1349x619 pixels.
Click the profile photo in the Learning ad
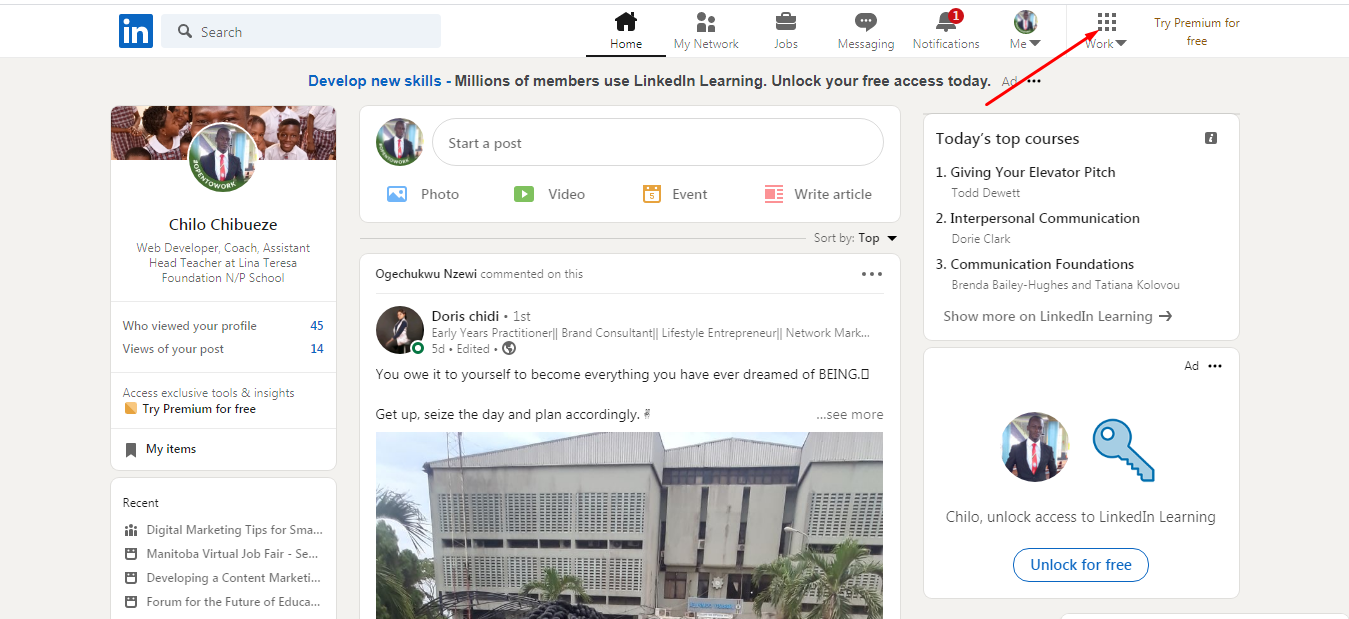point(1035,447)
